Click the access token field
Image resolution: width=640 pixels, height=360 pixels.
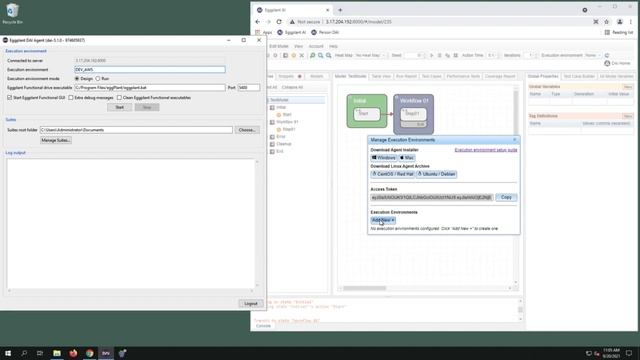[x=432, y=197]
